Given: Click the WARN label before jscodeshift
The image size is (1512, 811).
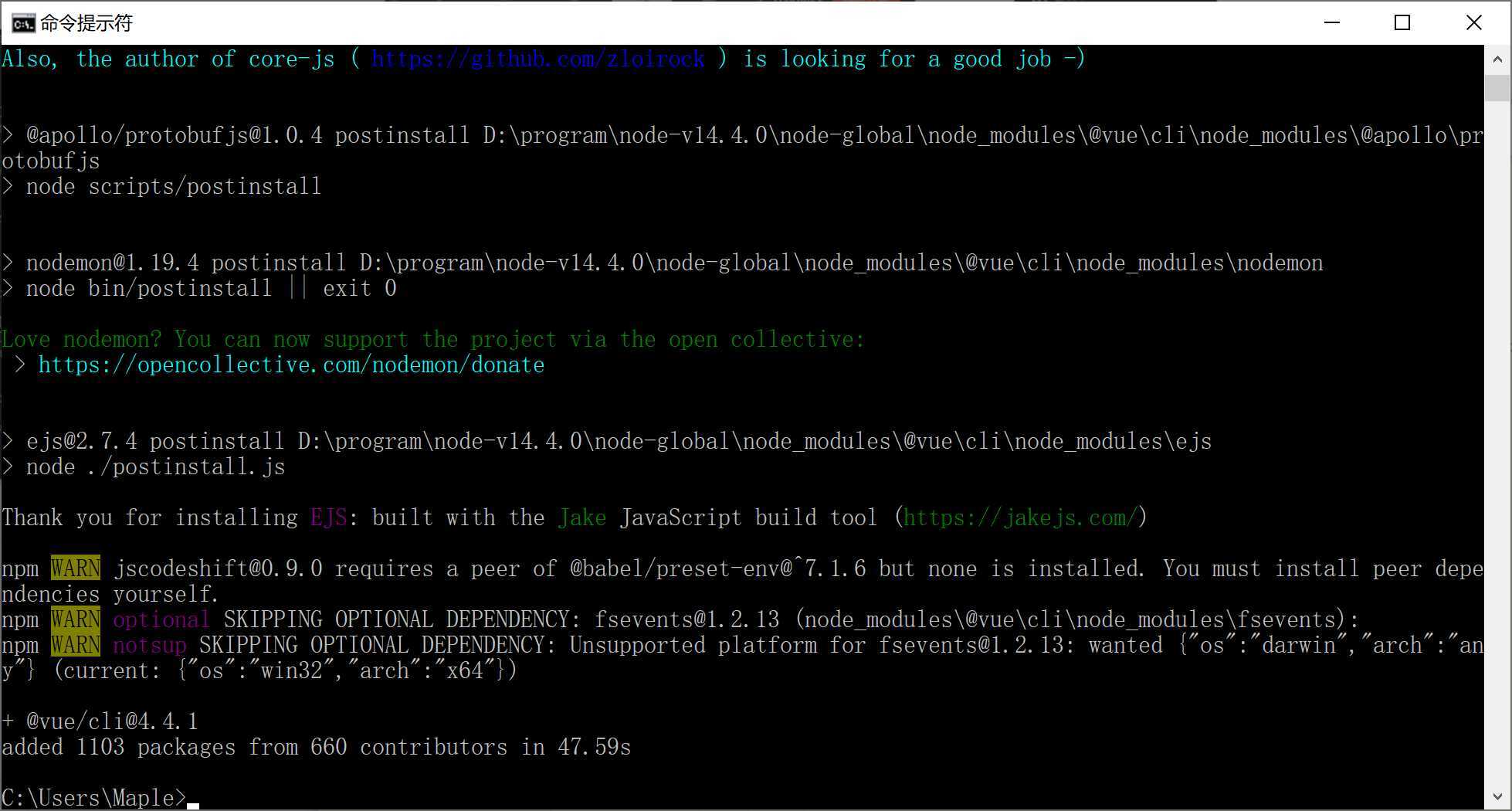Looking at the screenshot, I should (x=76, y=568).
